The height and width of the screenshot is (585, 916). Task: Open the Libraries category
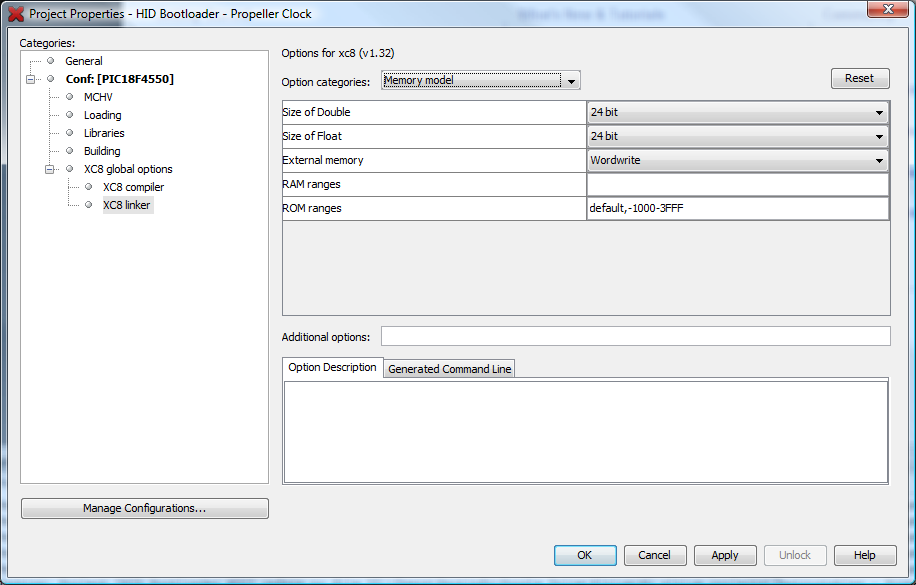pyautogui.click(x=104, y=133)
